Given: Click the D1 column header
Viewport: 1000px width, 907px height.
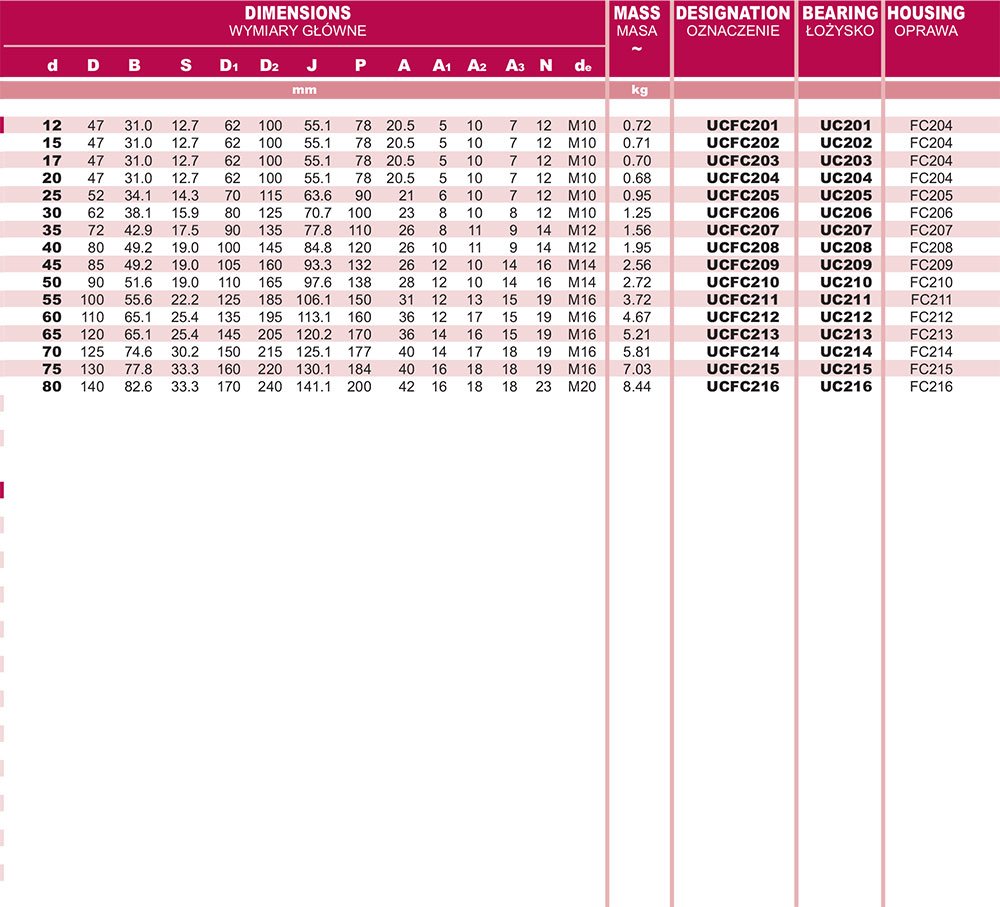Looking at the screenshot, I should 228,65.
